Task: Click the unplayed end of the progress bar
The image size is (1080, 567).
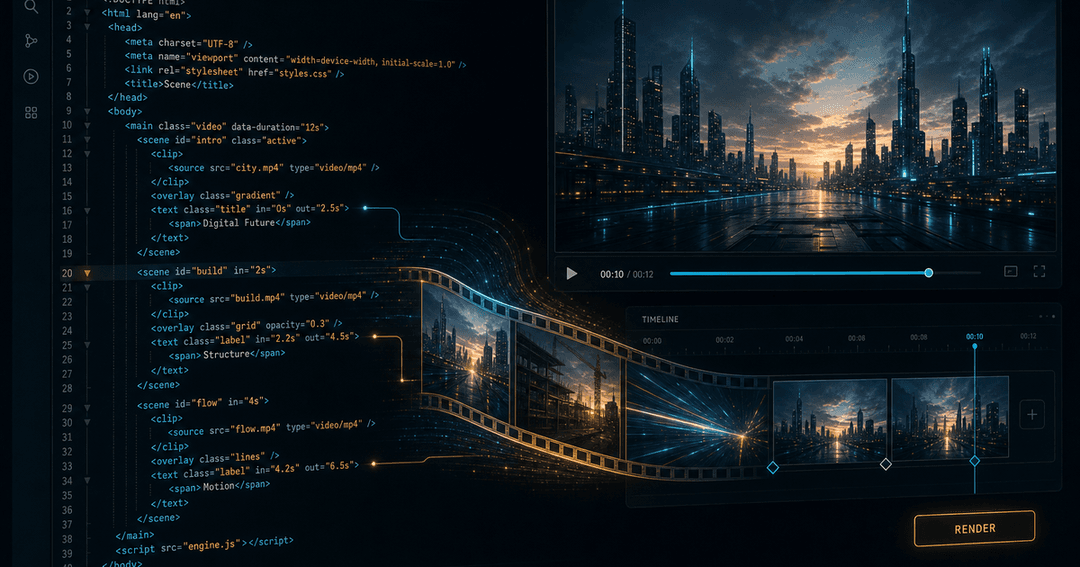Action: pos(957,273)
